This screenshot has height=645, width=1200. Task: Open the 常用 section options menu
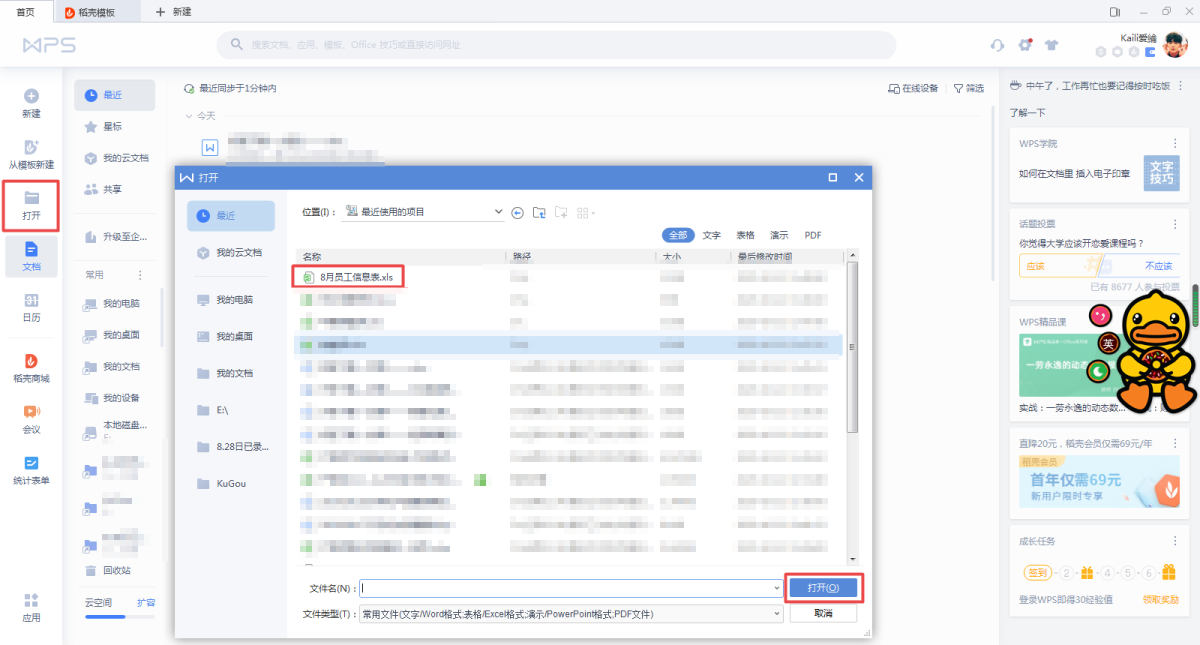[x=140, y=274]
